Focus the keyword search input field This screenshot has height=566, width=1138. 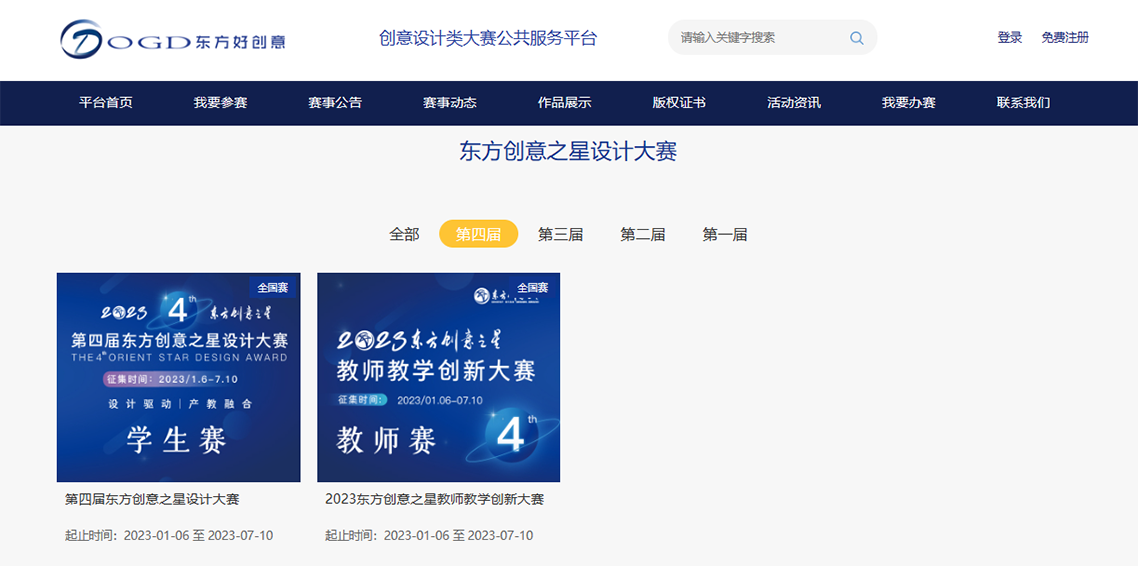pos(758,38)
